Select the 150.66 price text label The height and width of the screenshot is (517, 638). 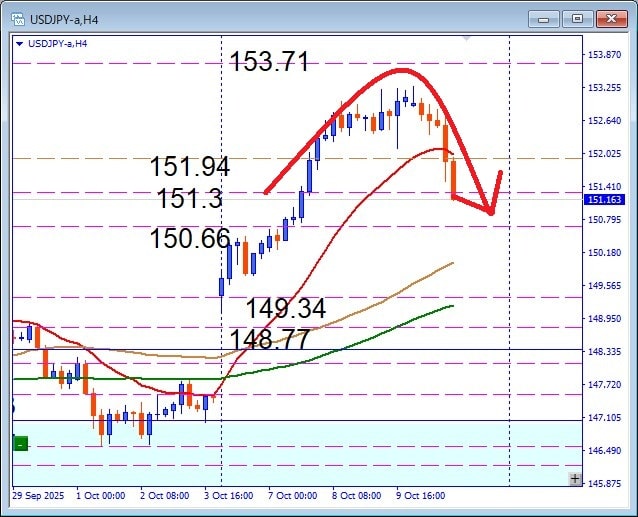point(190,239)
